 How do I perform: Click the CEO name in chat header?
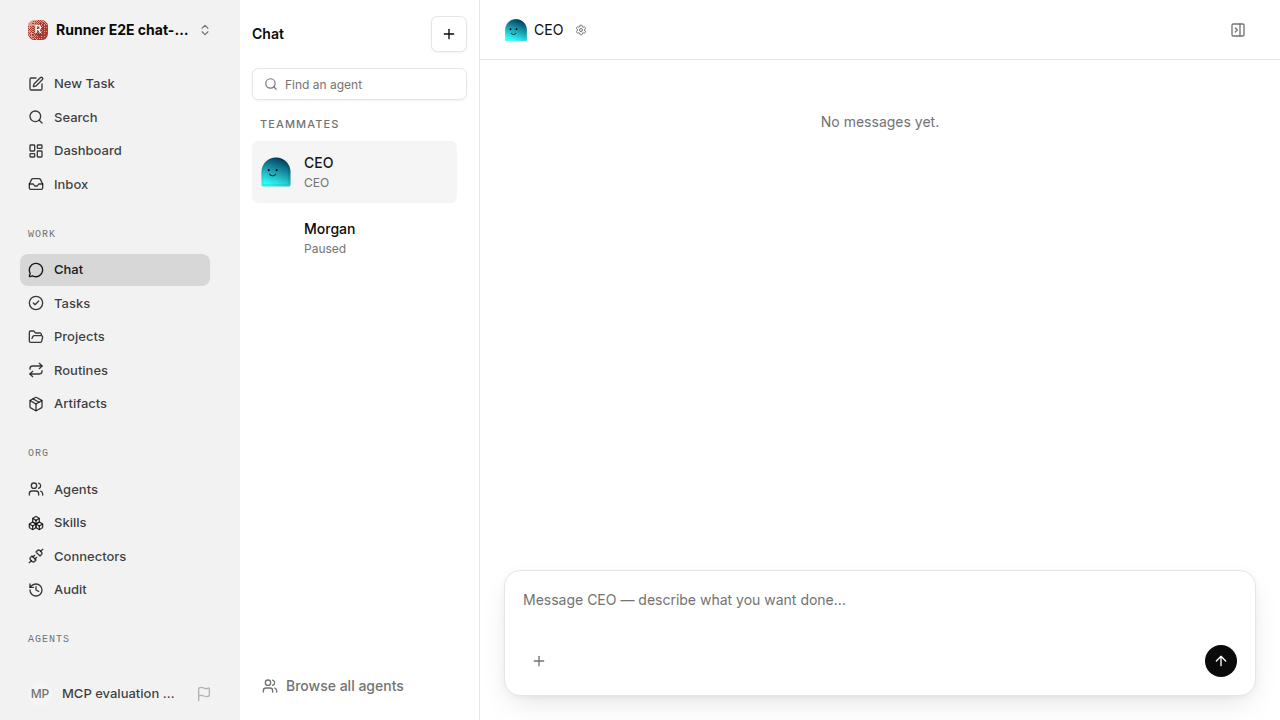pos(549,30)
